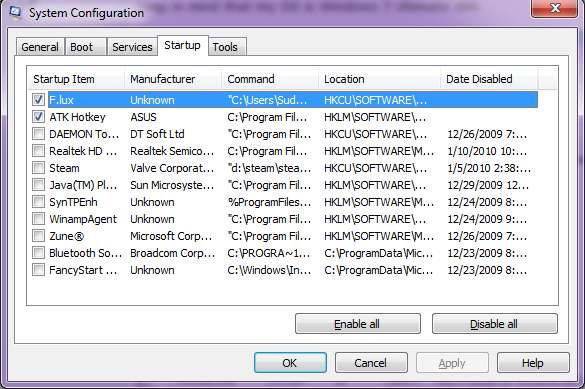The image size is (585, 389).
Task: Select the F.lux row name
Action: click(62, 100)
